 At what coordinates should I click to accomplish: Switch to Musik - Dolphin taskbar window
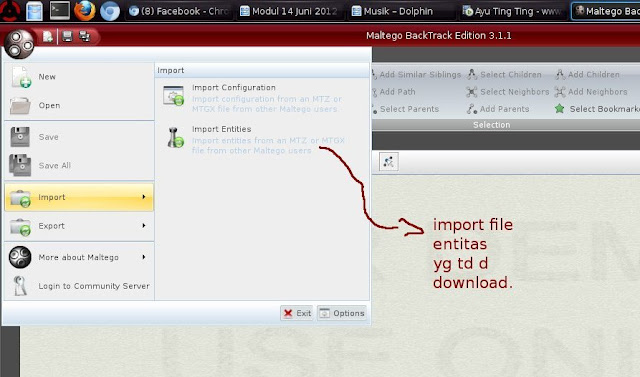tap(402, 11)
